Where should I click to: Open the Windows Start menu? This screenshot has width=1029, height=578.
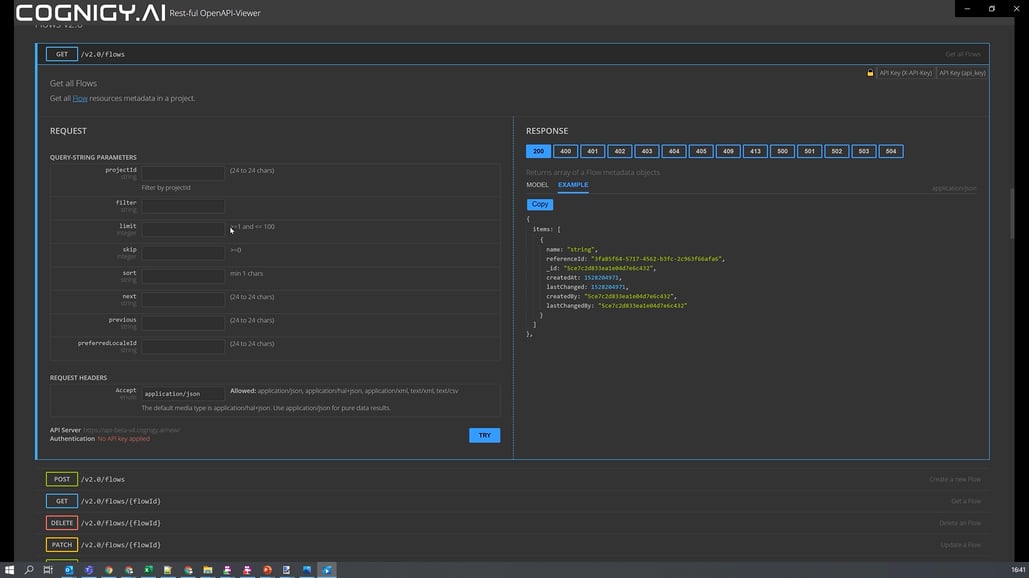point(9,570)
